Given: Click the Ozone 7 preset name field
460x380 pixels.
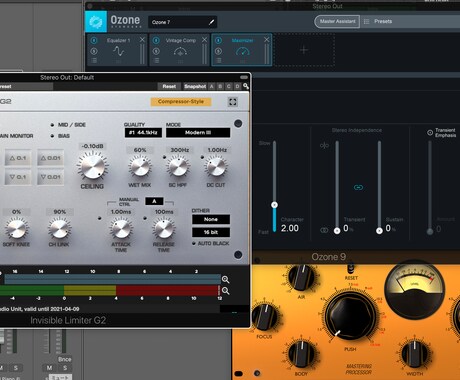Looking at the screenshot, I should pos(182,22).
